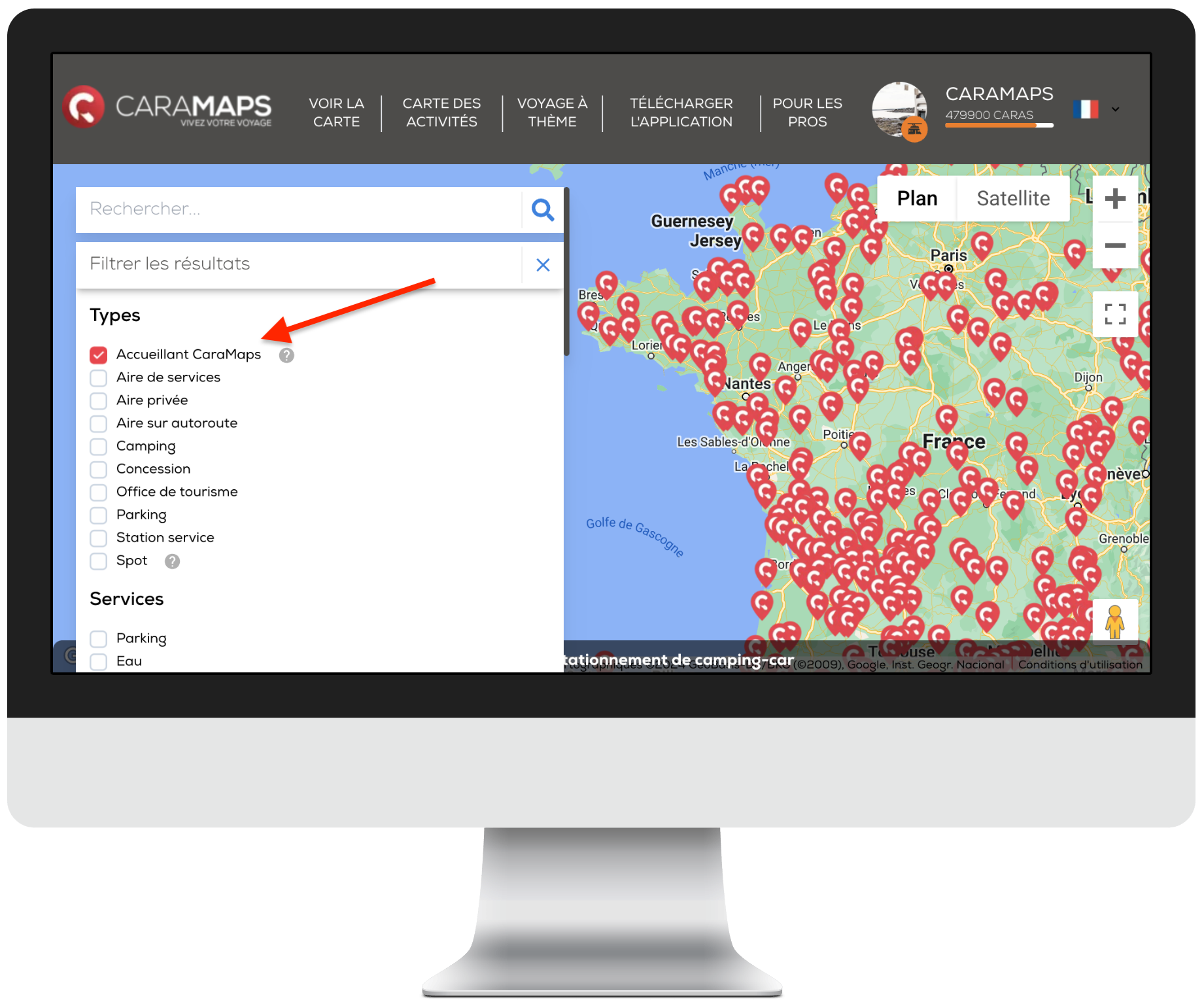Switch map to Plan view
The image size is (1204, 1004).
click(x=917, y=198)
